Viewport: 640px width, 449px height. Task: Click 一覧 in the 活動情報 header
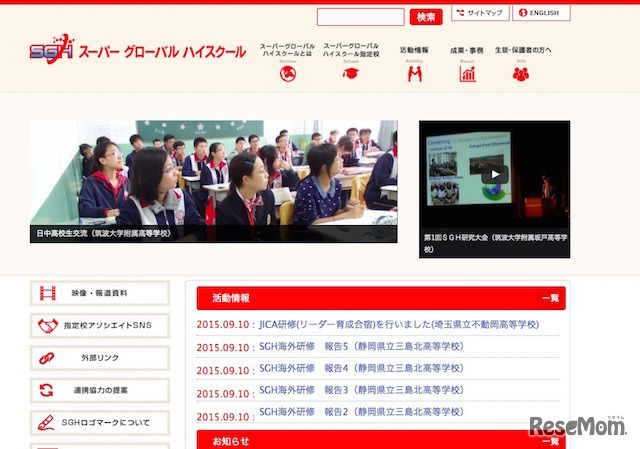550,298
